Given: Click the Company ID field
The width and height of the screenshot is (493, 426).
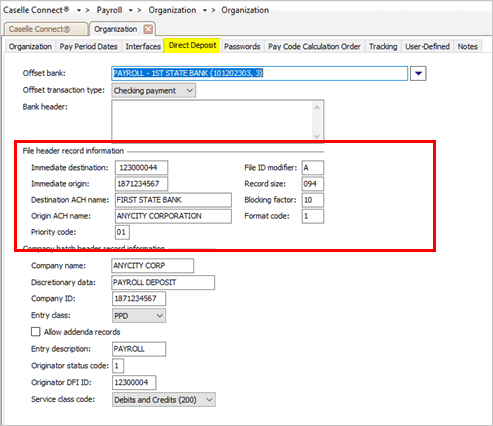Looking at the screenshot, I should (139, 299).
